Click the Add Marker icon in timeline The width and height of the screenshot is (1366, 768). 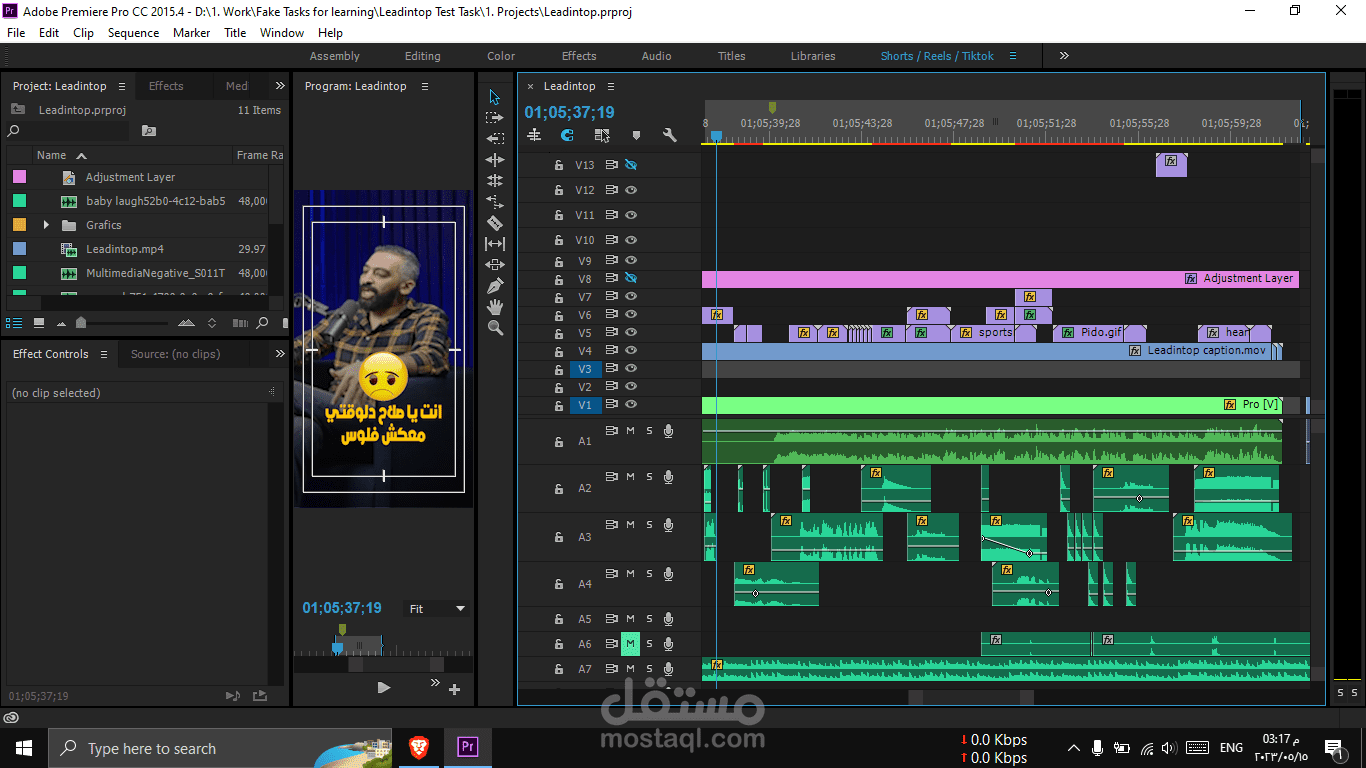pos(636,135)
